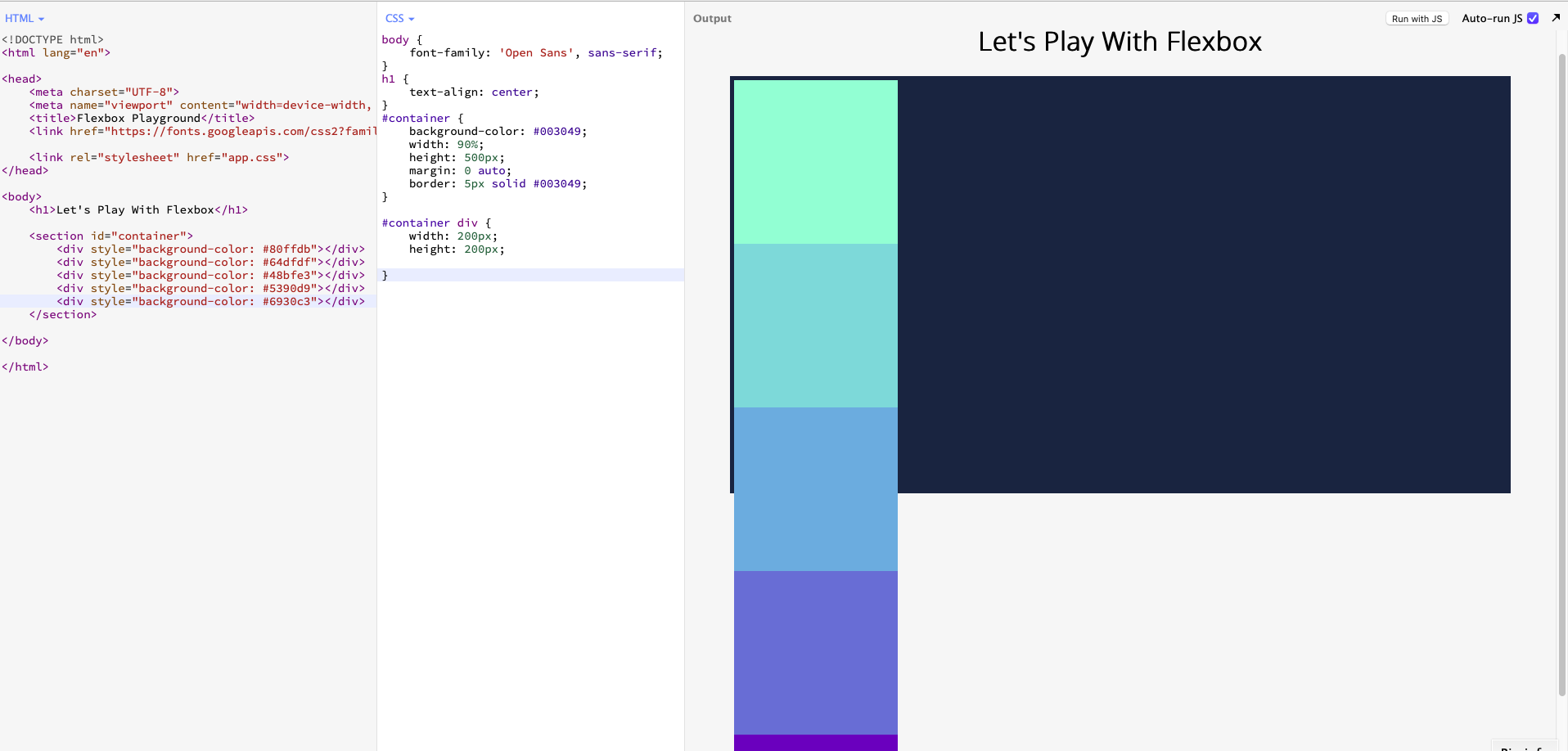Image resolution: width=1568 pixels, height=751 pixels.
Task: Click the <h1> line in HTML code
Action: point(138,209)
